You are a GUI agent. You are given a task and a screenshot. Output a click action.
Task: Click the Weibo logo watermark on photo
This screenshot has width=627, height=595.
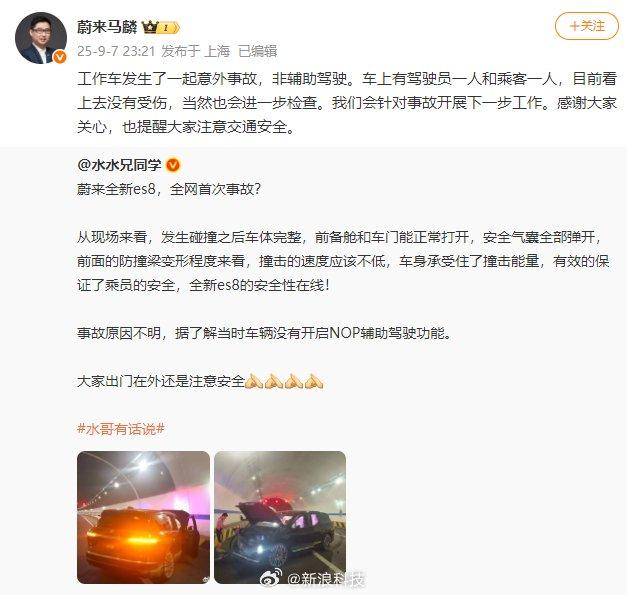pyautogui.click(x=271, y=577)
